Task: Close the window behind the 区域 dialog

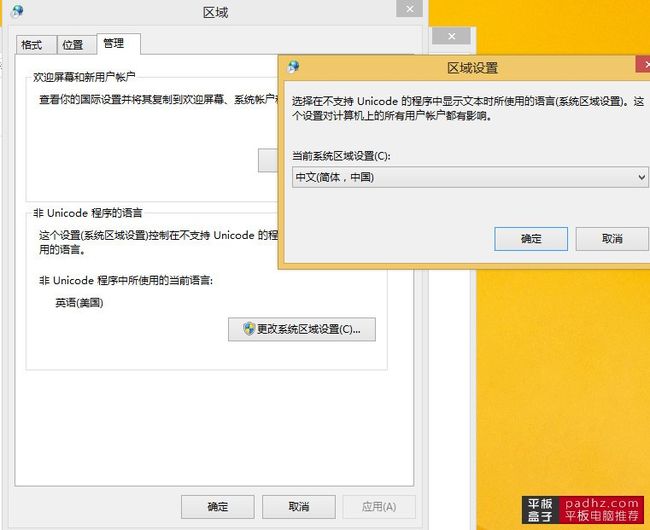Action: tap(451, 36)
